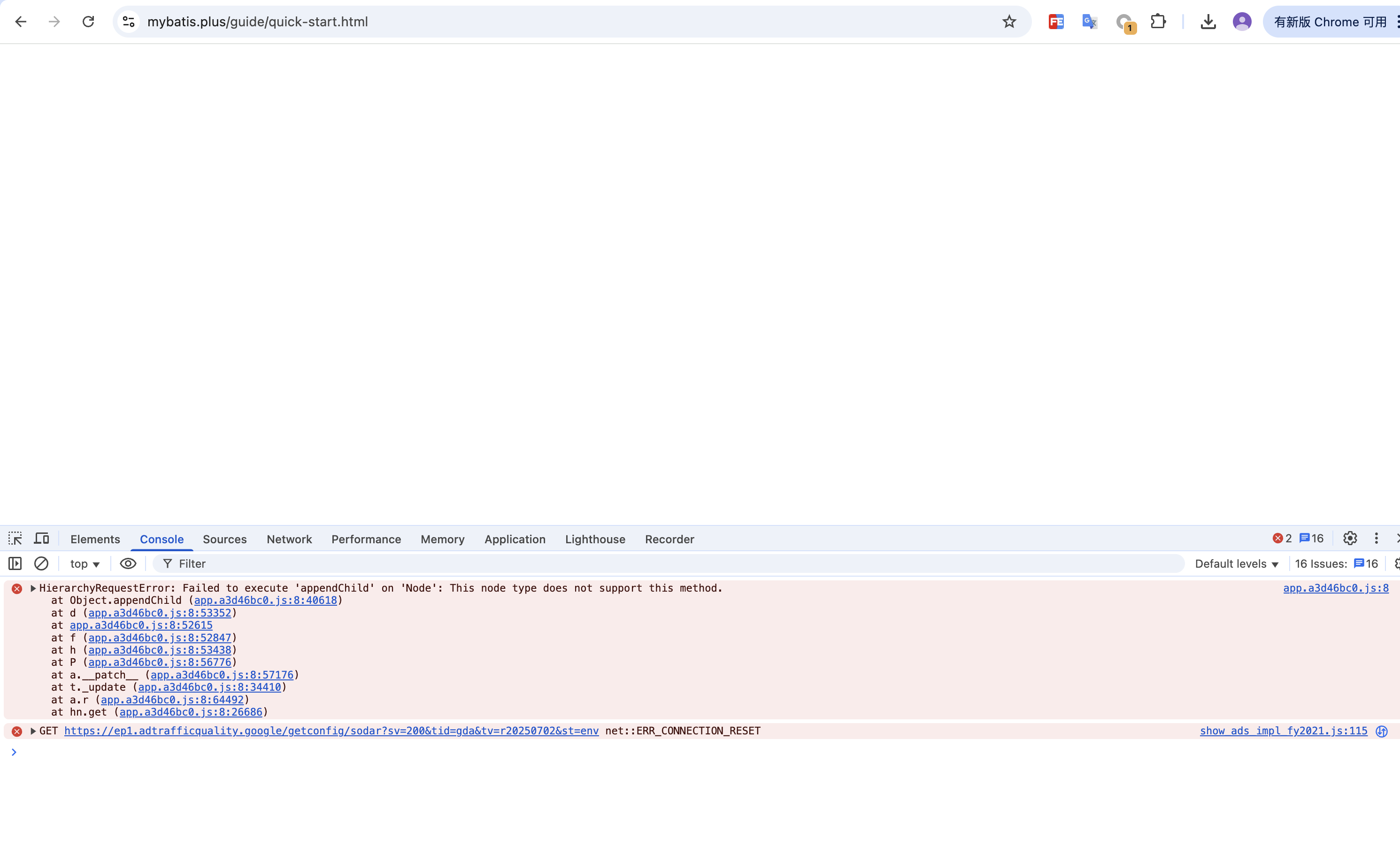The width and height of the screenshot is (1400, 848).
Task: Go back with the browser back arrow
Action: pos(21,22)
